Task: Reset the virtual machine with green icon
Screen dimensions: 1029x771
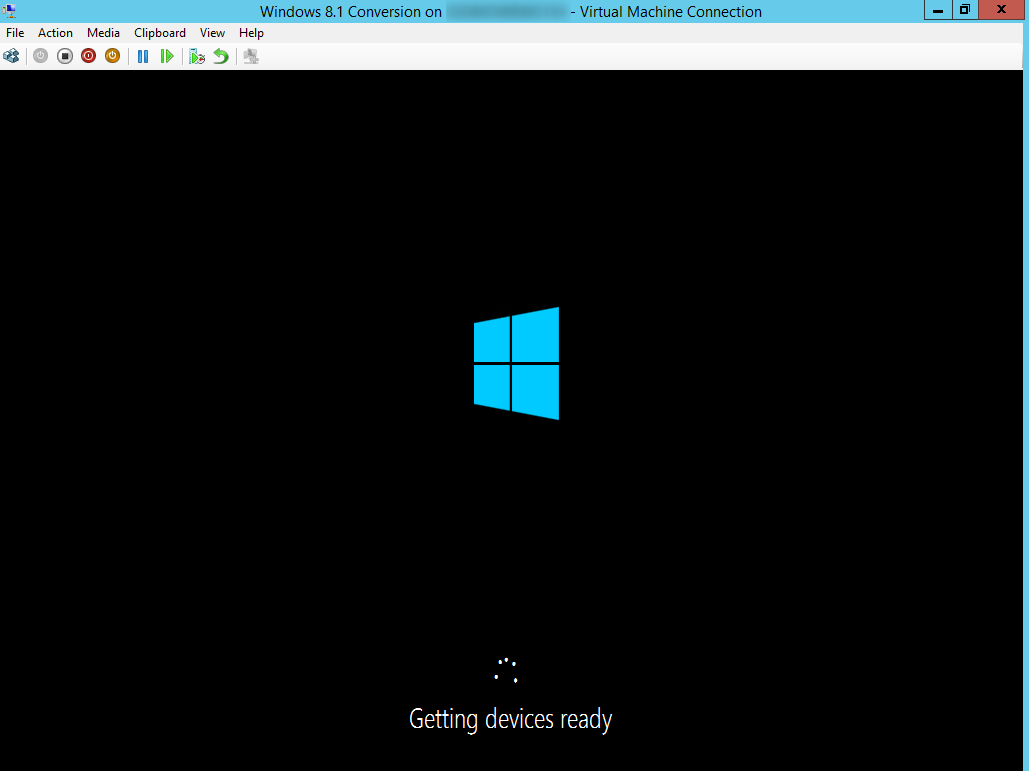Action: point(167,56)
